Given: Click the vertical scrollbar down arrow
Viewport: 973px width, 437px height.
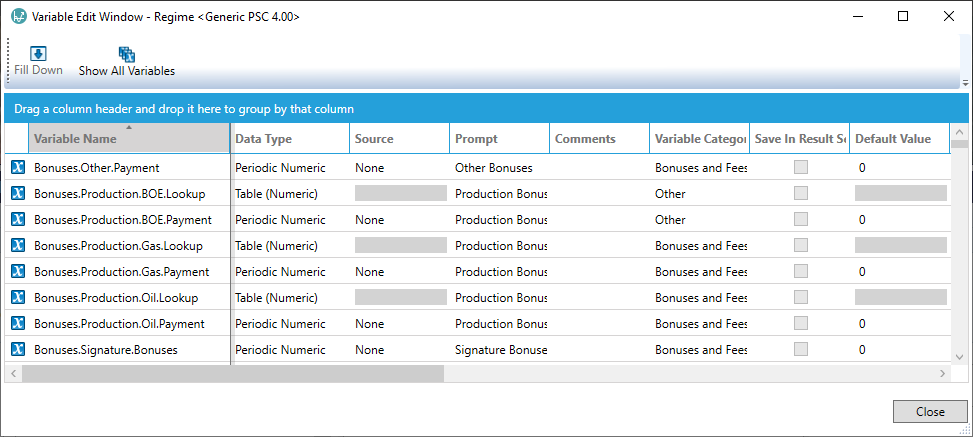Looking at the screenshot, I should coord(959,356).
